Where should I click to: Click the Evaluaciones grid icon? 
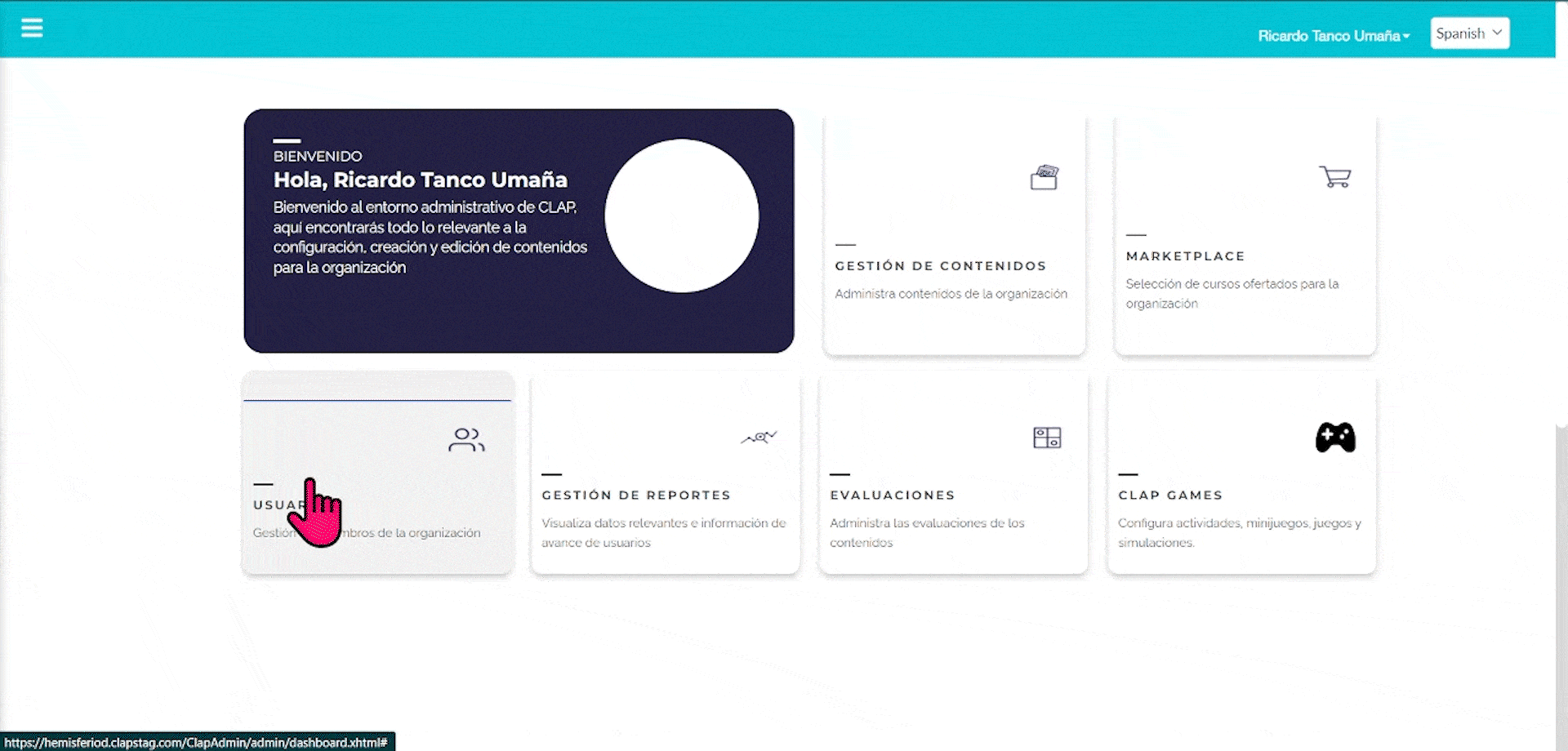click(x=1047, y=438)
